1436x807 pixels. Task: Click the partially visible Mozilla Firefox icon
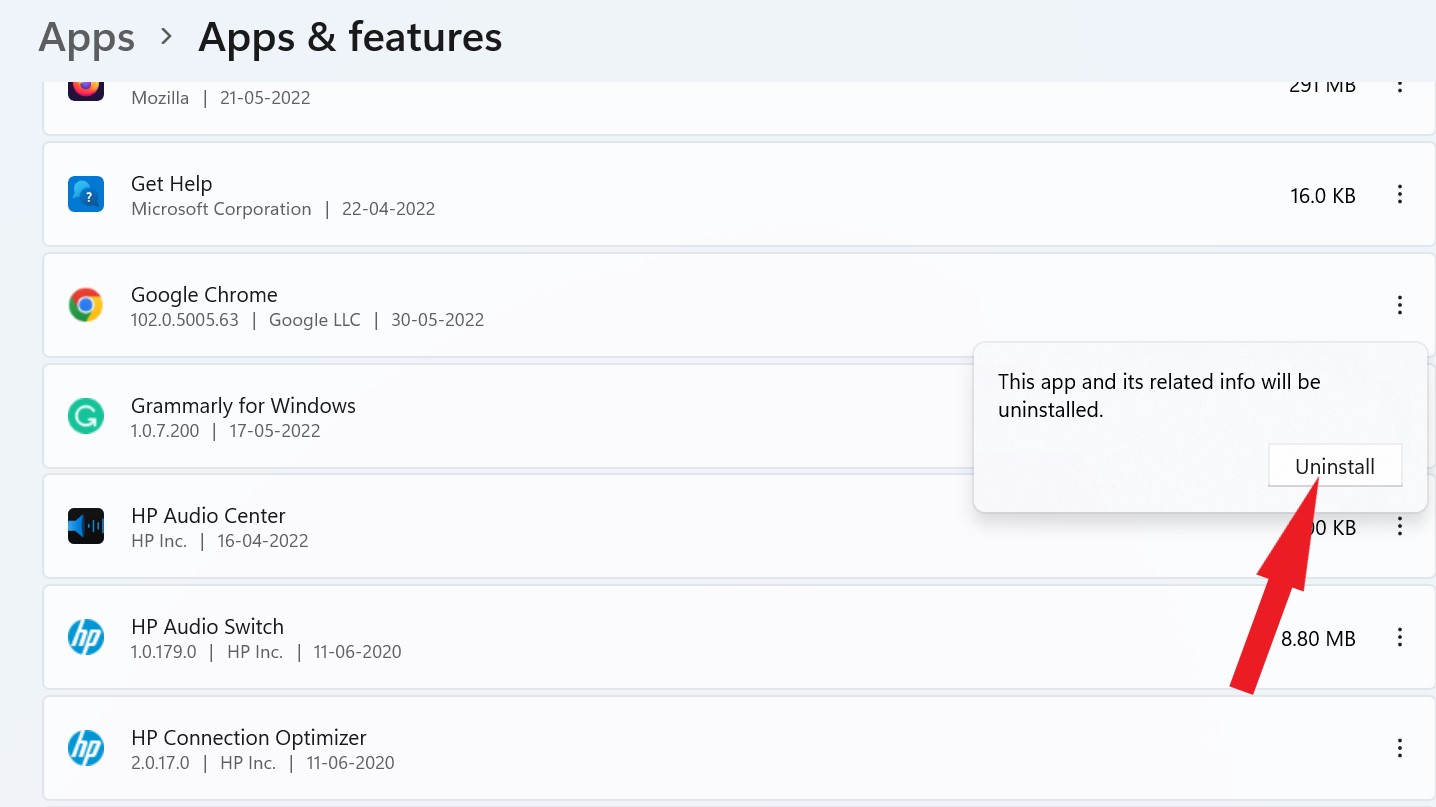[86, 87]
